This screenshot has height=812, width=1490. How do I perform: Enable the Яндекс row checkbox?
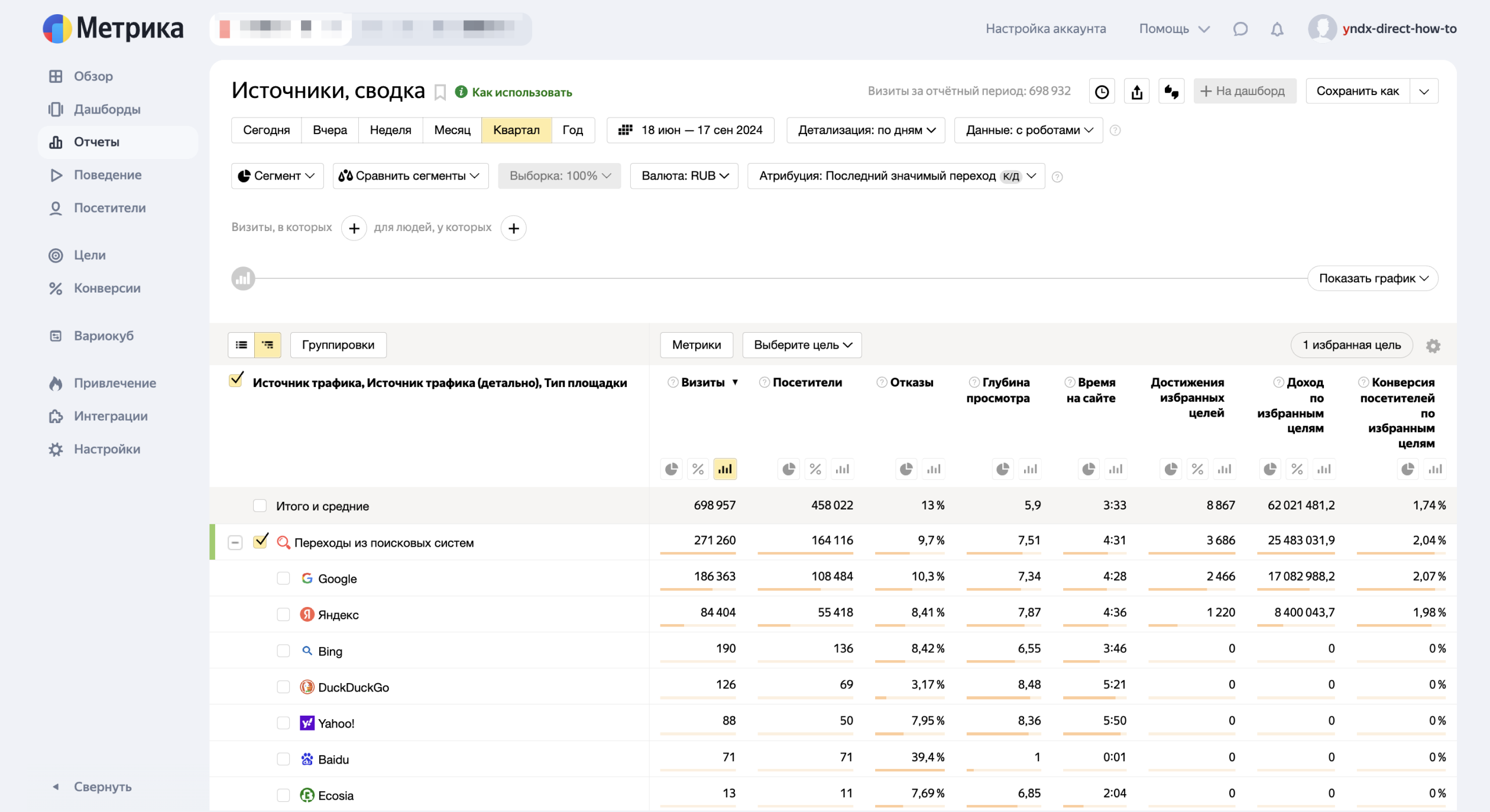[x=283, y=615]
